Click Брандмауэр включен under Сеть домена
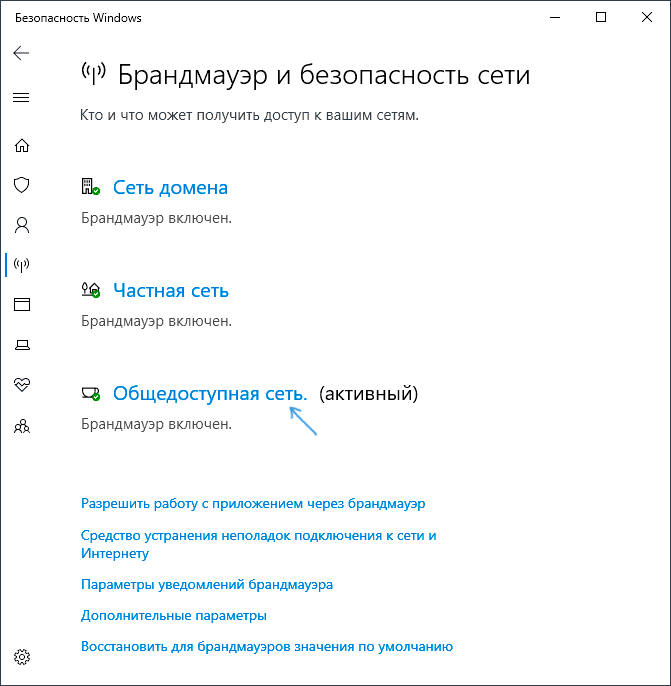 [156, 218]
